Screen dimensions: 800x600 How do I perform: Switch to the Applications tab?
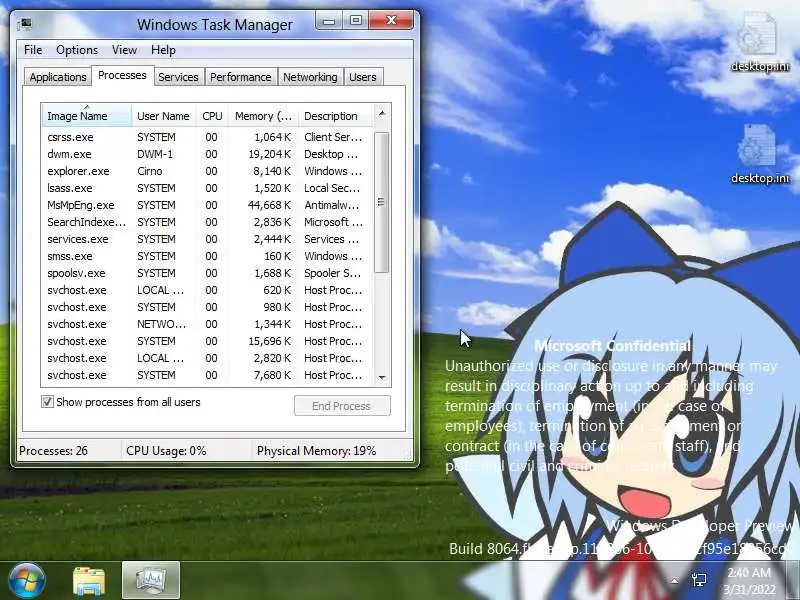click(x=58, y=77)
